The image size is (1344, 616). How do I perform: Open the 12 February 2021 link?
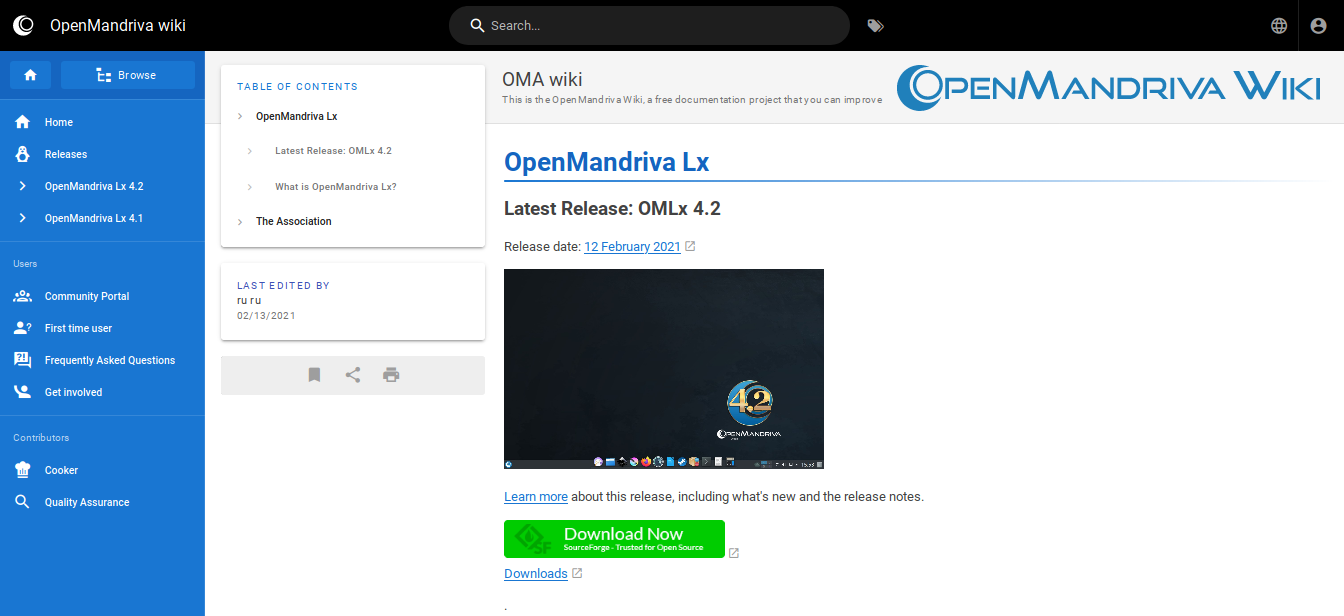(x=632, y=247)
